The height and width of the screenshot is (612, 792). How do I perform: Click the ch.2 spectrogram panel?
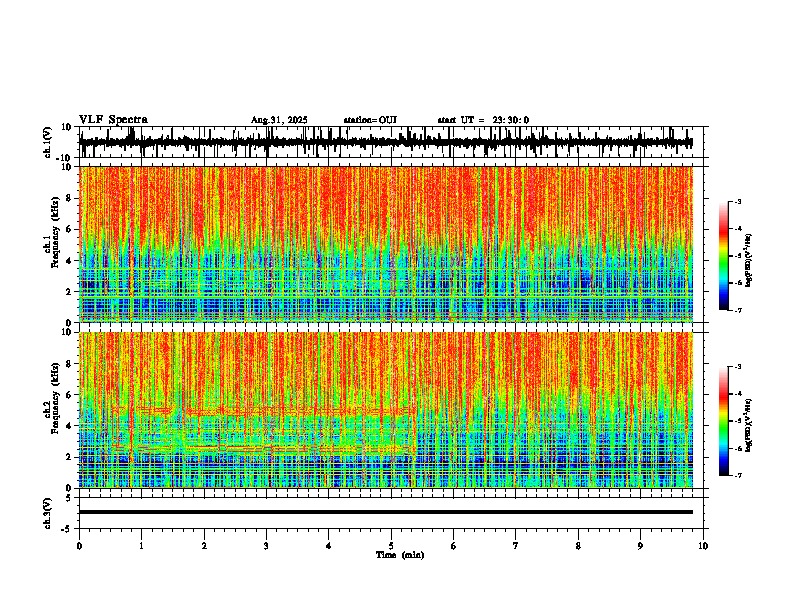pos(386,410)
